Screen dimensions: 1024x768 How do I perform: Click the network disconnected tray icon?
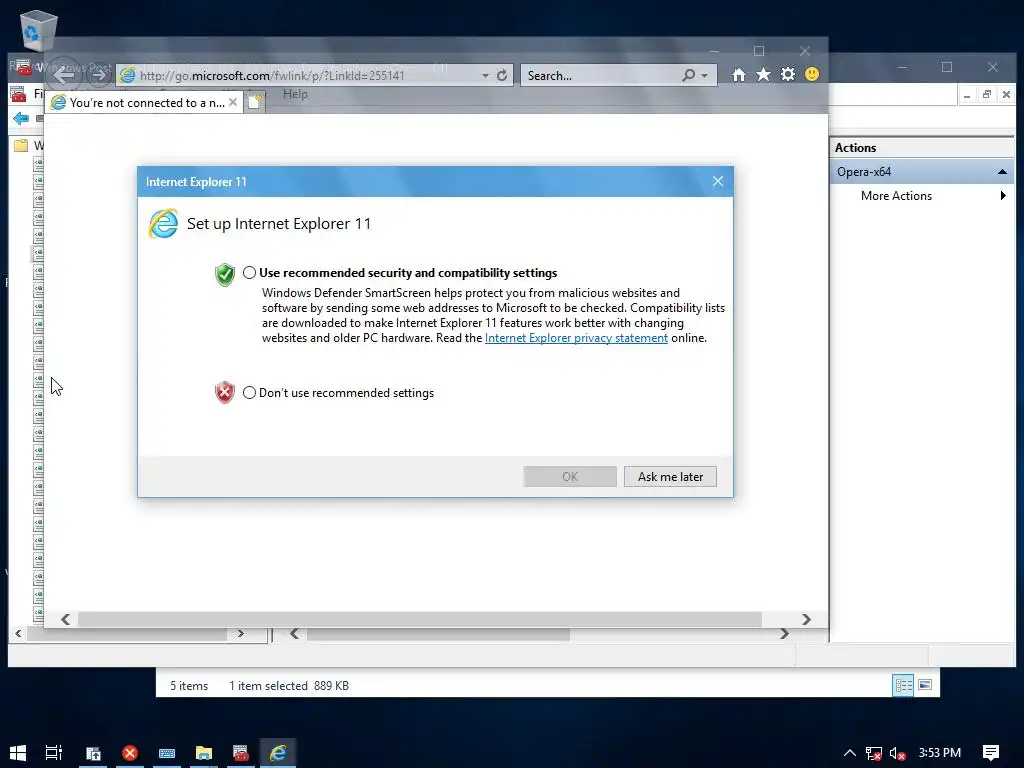[x=873, y=753]
